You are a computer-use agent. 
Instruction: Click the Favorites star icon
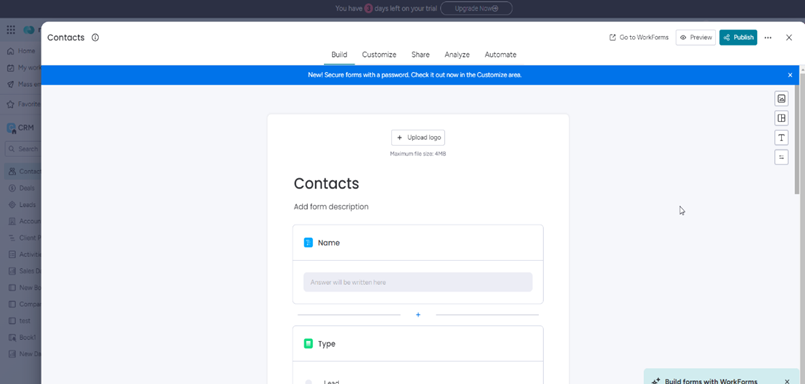pyautogui.click(x=11, y=104)
